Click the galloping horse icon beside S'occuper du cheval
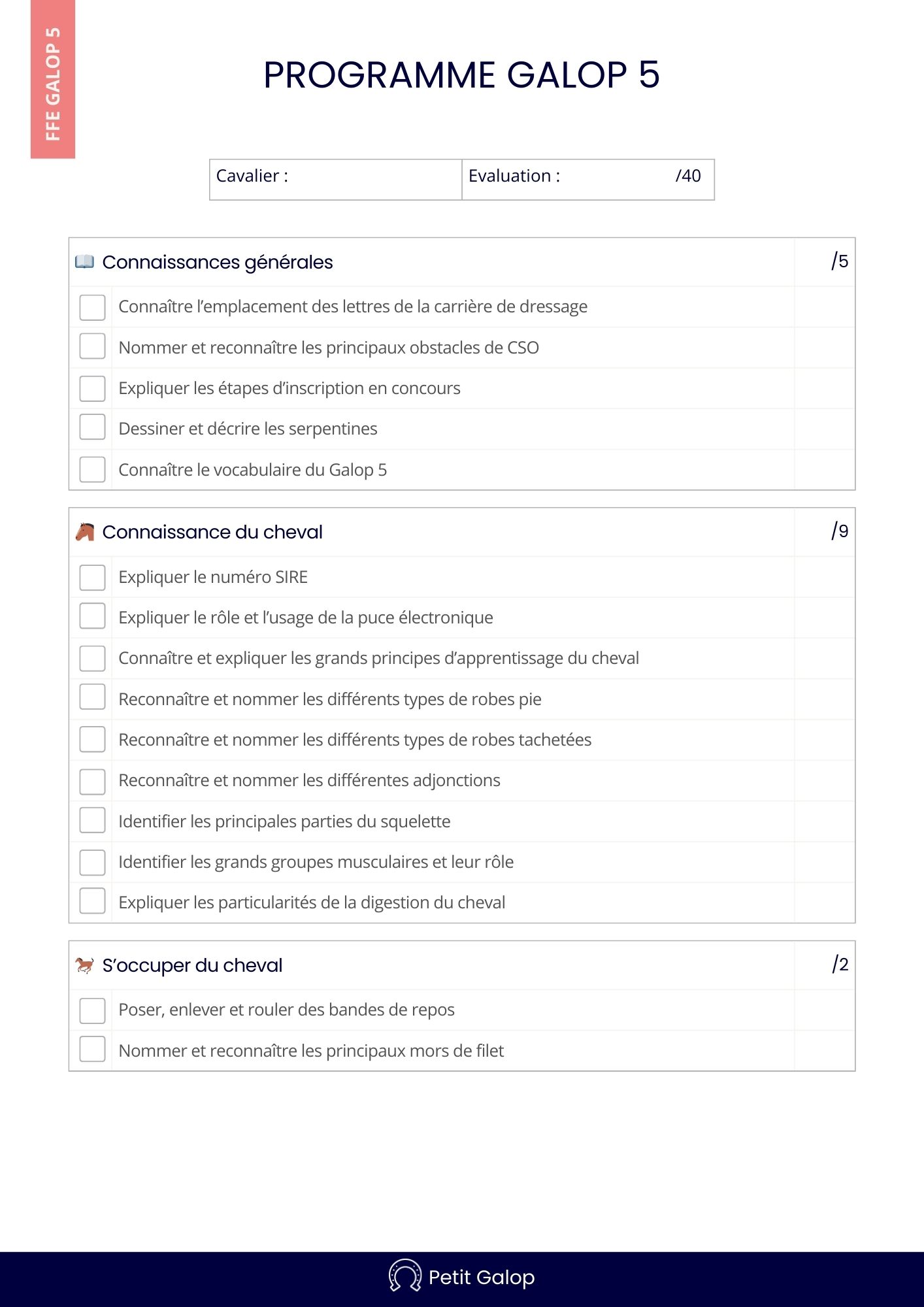The width and height of the screenshot is (924, 1307). click(84, 965)
